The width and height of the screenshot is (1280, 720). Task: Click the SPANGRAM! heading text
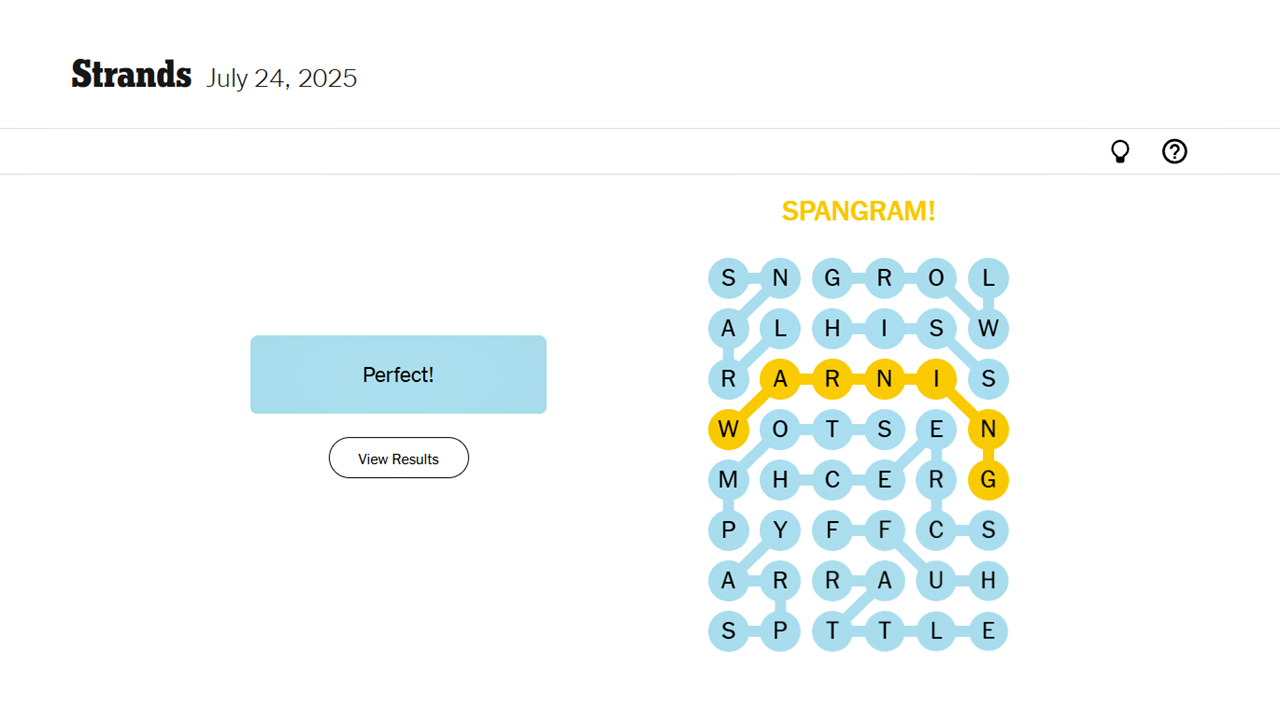tap(858, 211)
